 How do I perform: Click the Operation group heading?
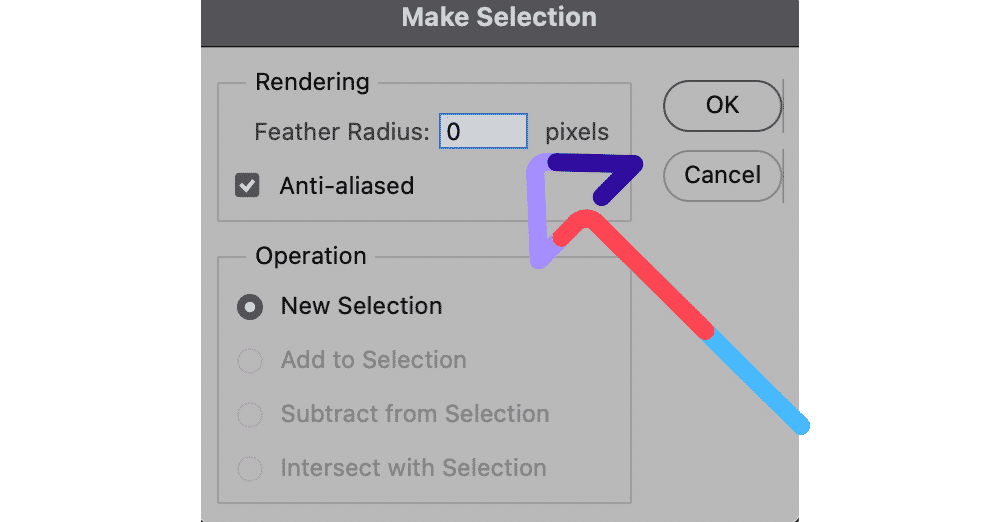pos(311,257)
